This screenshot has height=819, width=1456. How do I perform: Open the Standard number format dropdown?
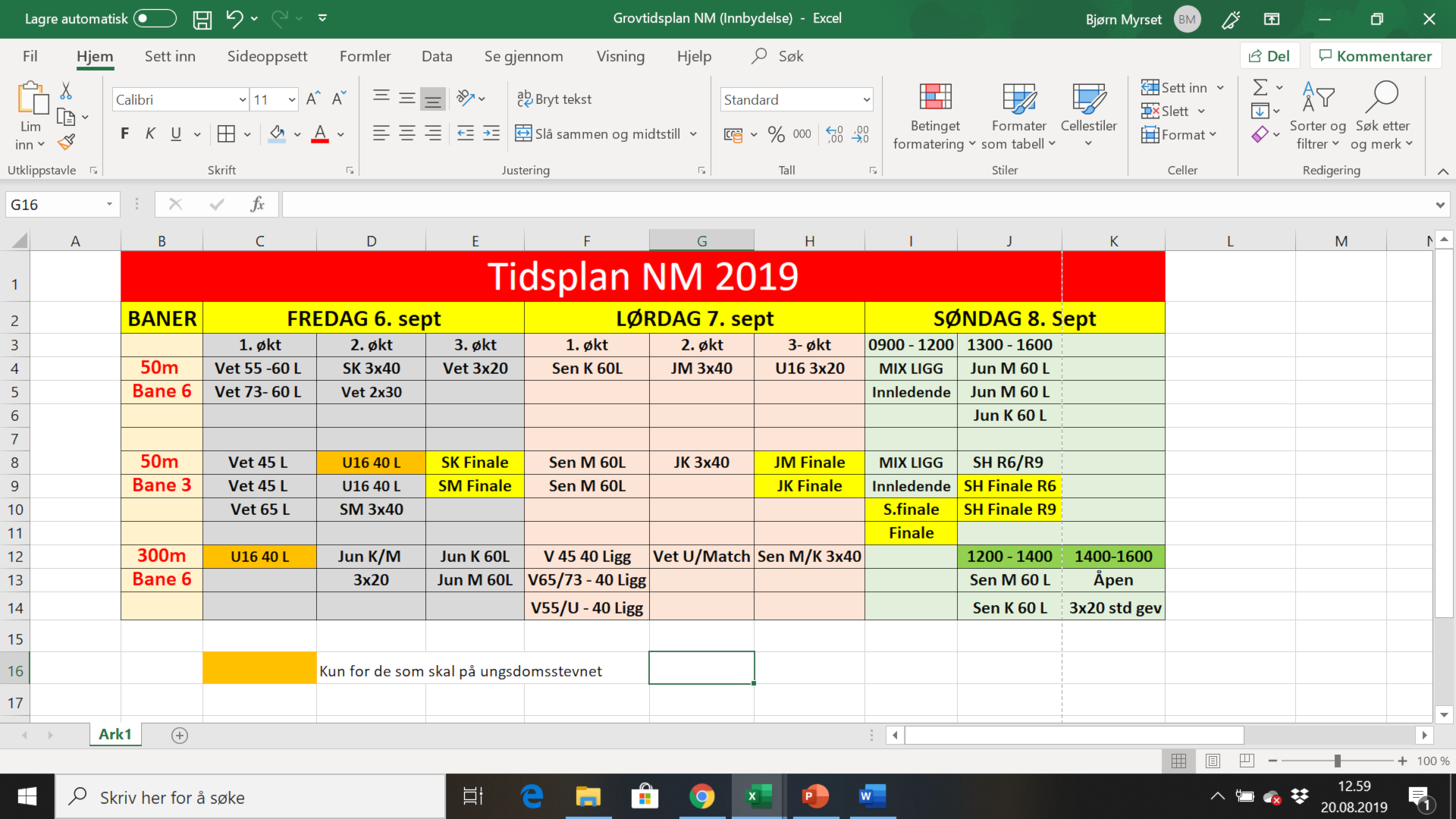coord(866,99)
